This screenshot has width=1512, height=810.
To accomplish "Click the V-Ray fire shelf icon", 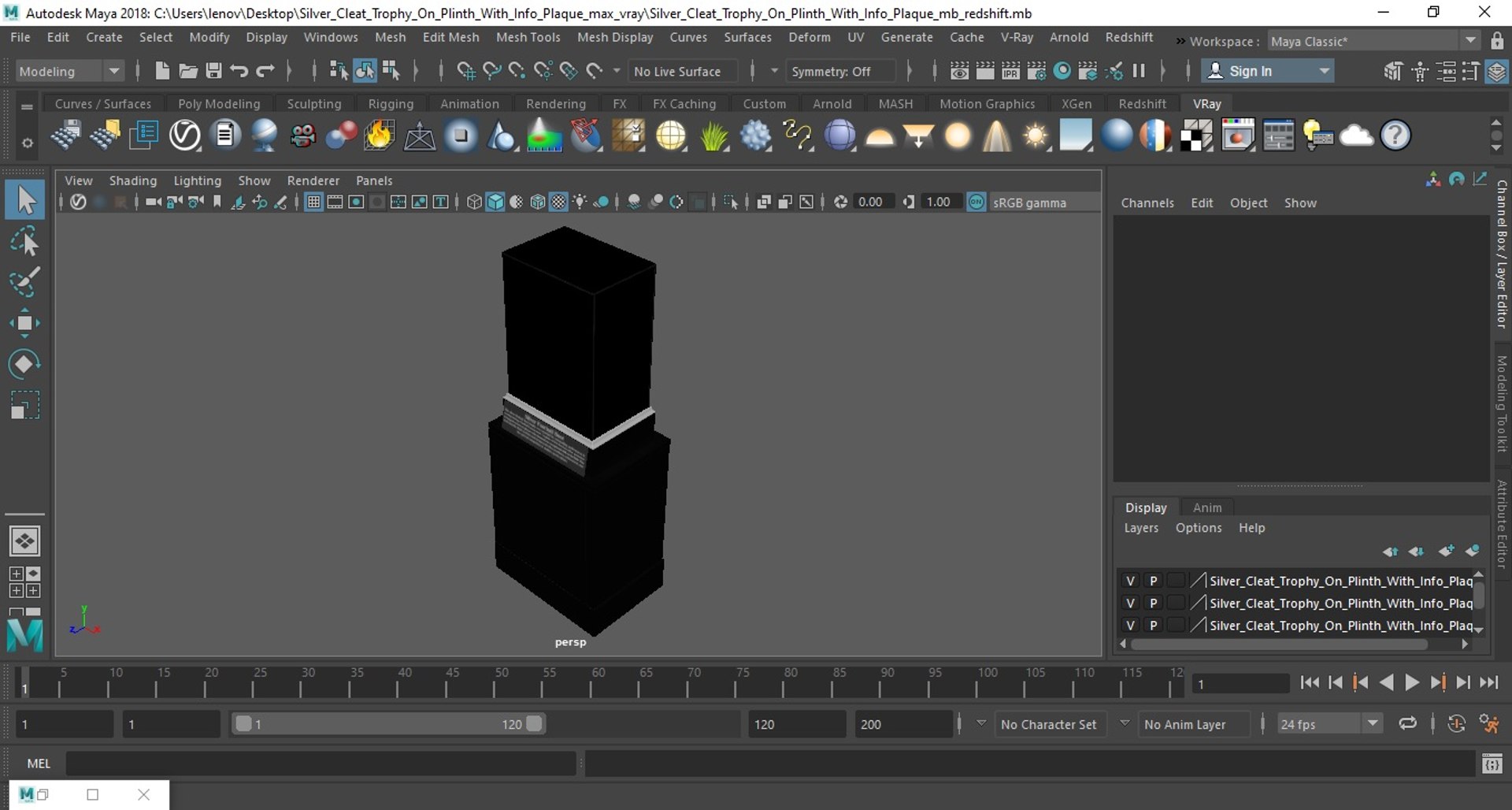I will 379,136.
